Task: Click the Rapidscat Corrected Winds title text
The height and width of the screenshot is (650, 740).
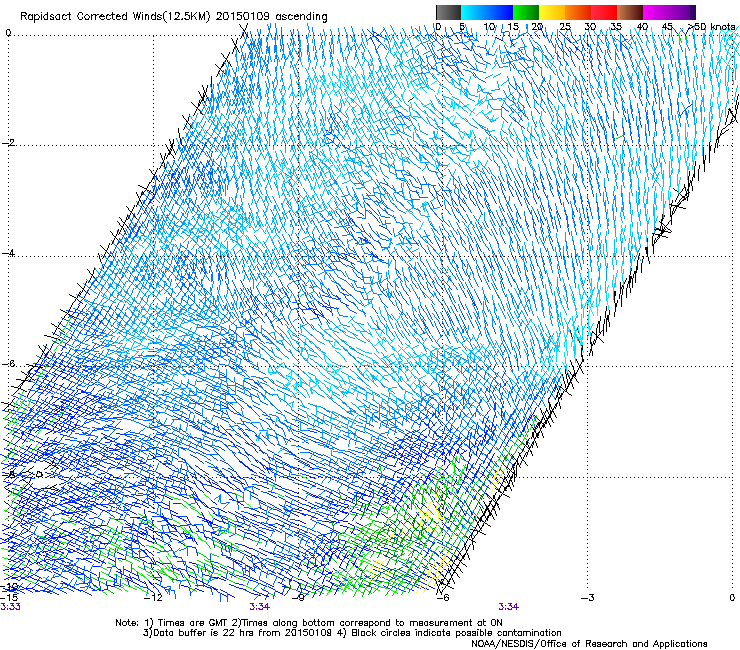Action: click(174, 16)
